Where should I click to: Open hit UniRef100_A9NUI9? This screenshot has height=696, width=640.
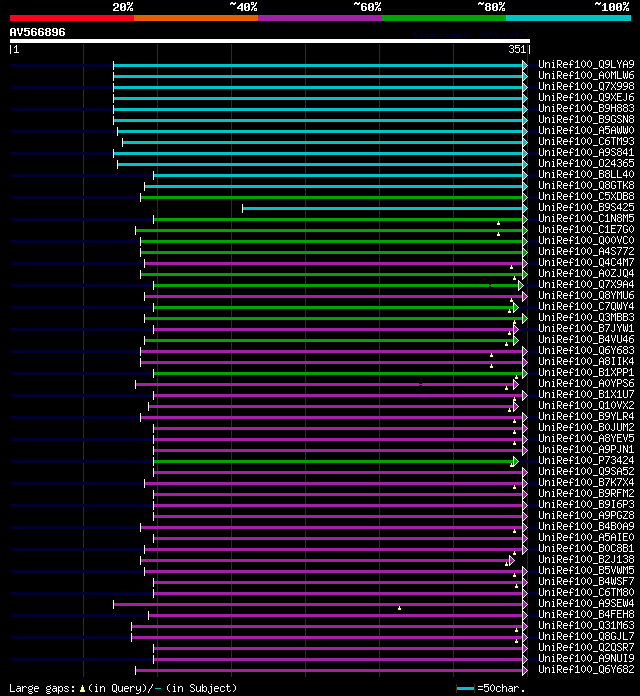click(x=586, y=658)
